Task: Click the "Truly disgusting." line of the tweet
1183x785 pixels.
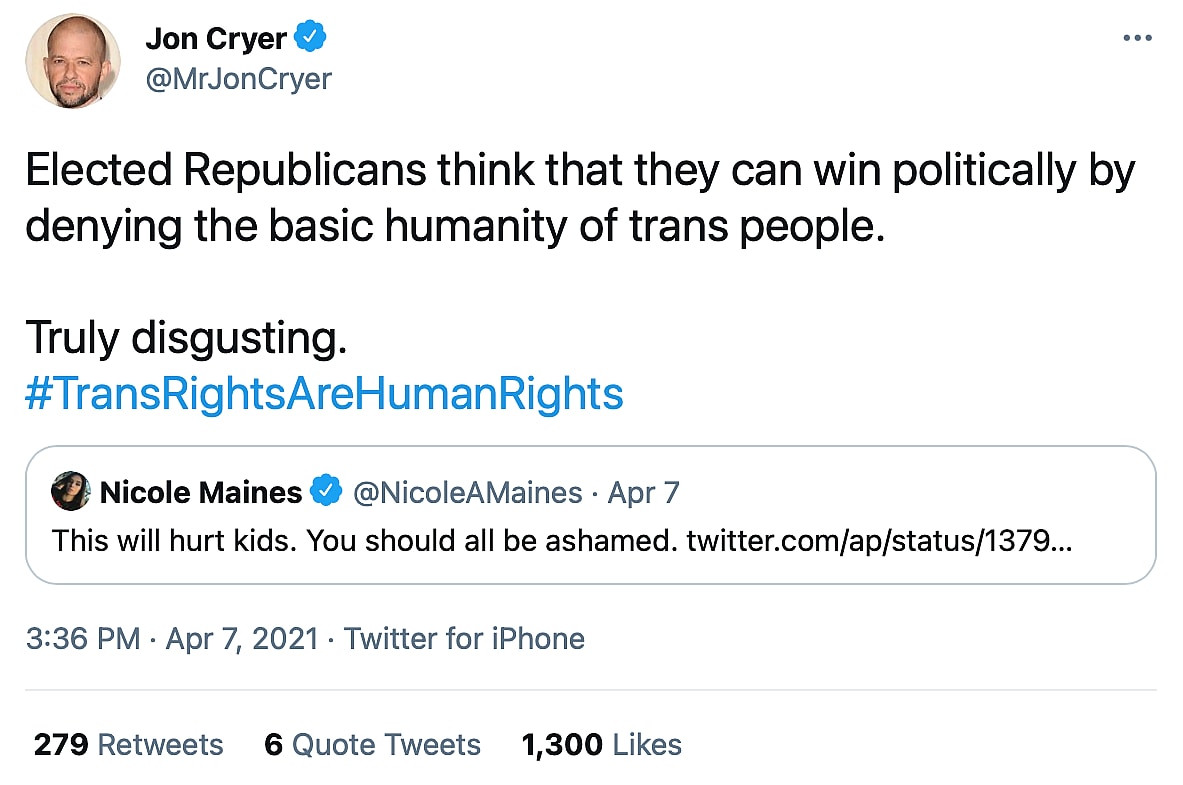Action: click(186, 338)
